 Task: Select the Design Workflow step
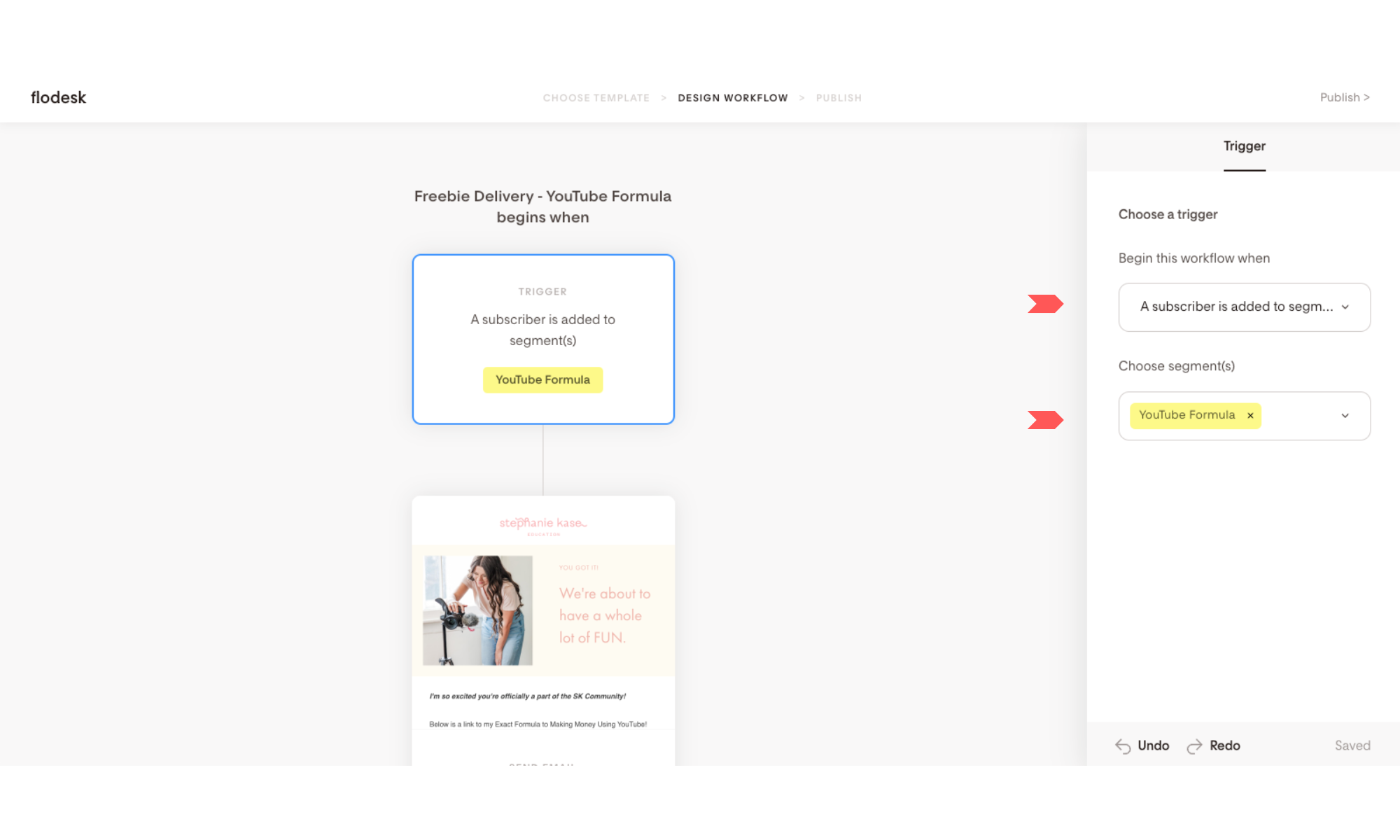coord(732,98)
